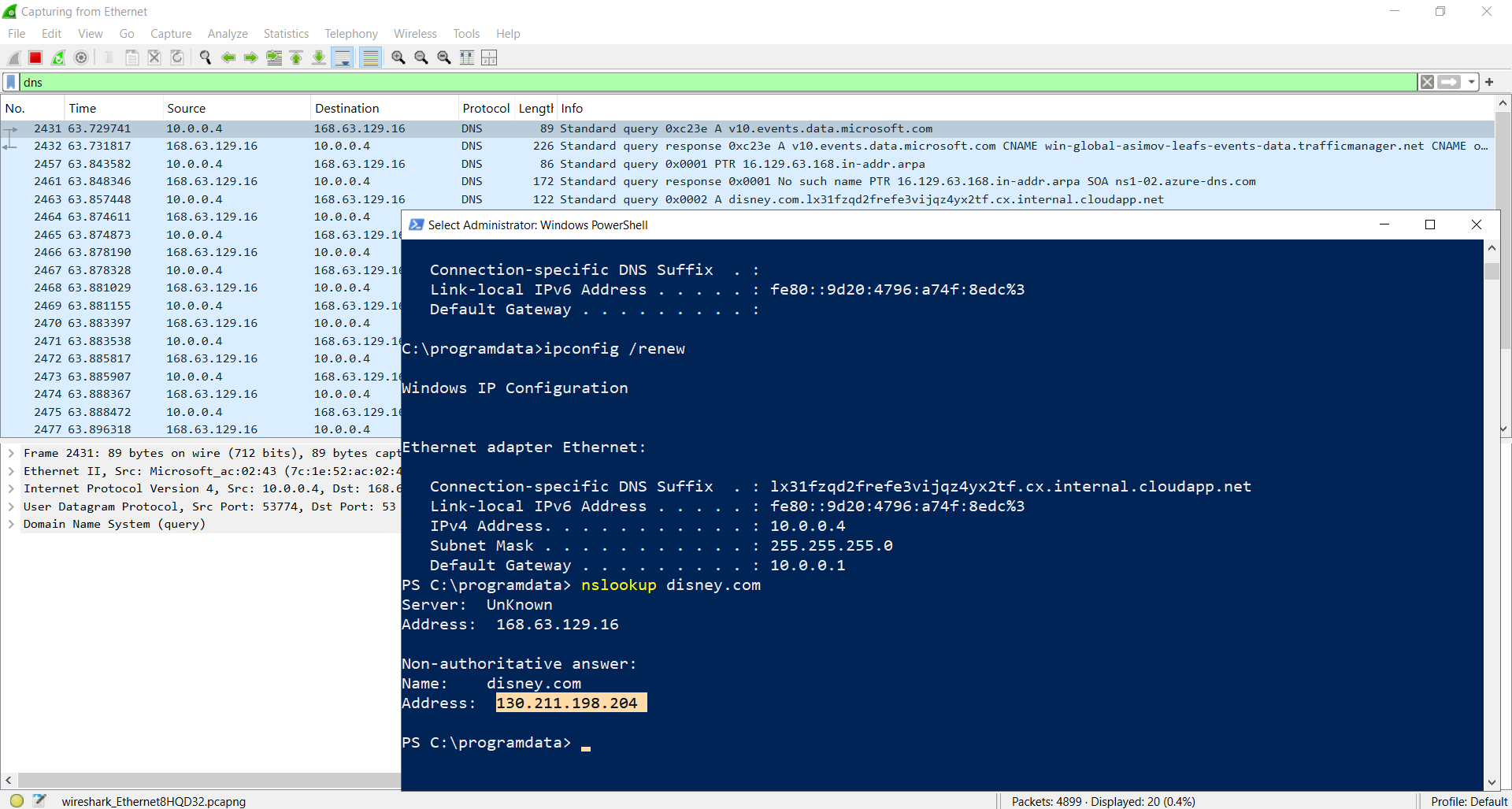
Task: Jump to the first packet
Action: (x=296, y=58)
